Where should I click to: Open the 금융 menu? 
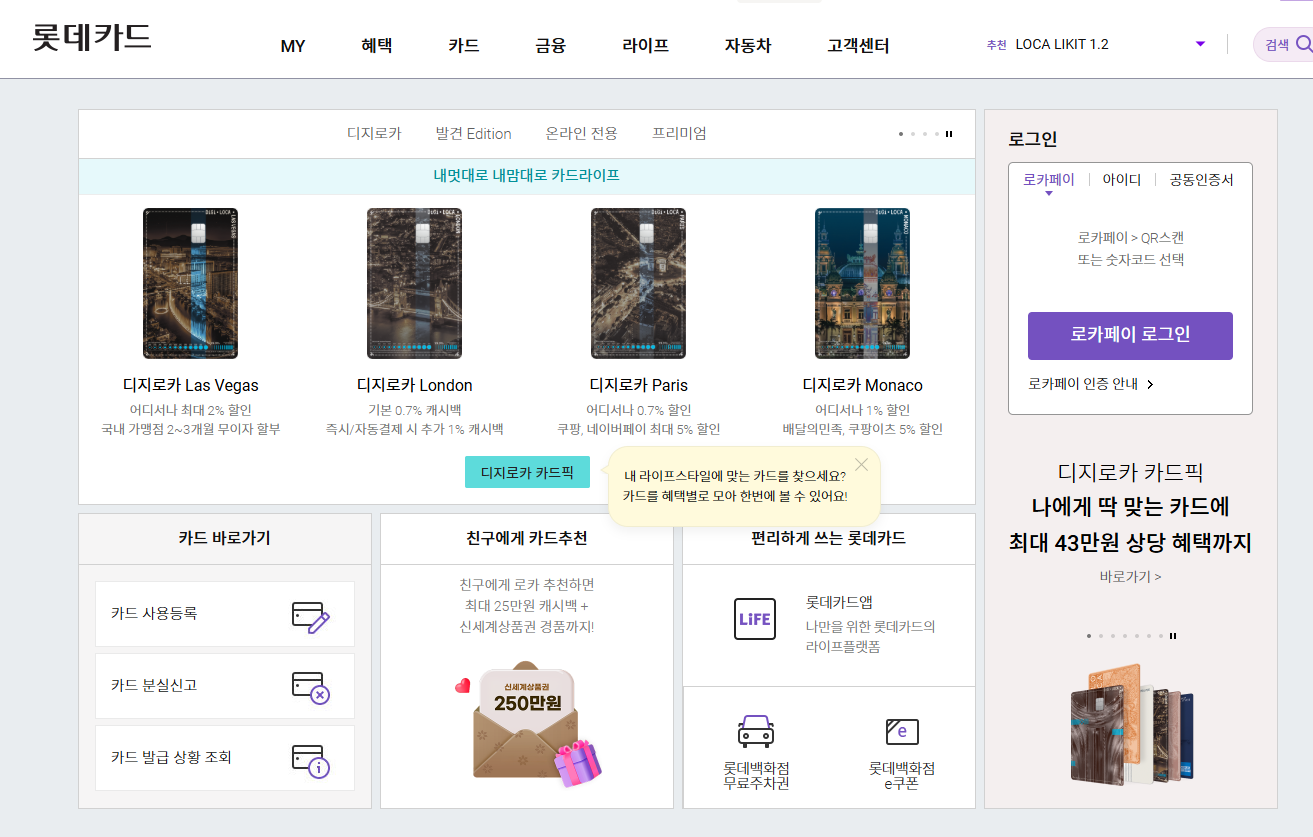(551, 45)
